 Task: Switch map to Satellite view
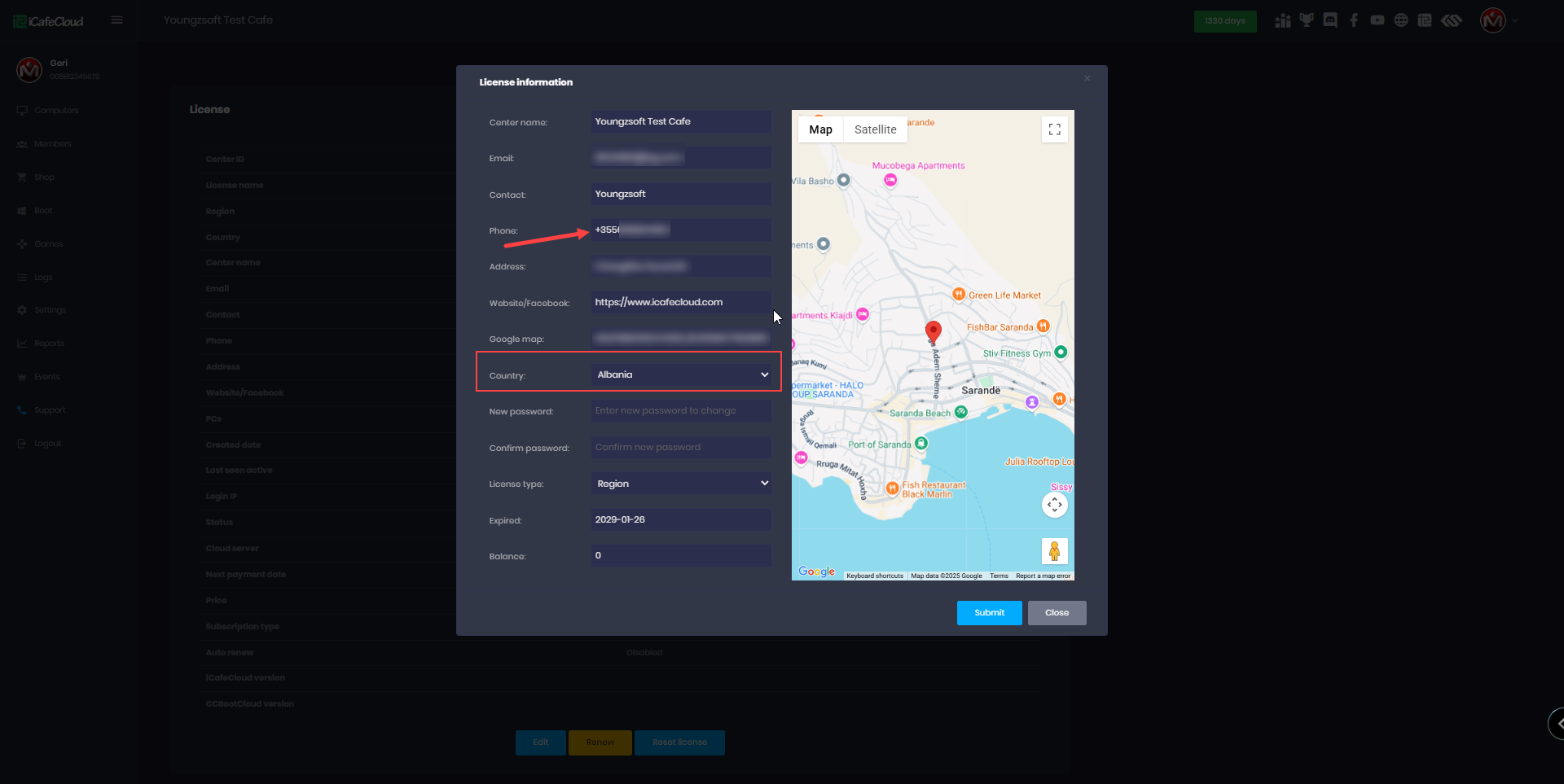[x=875, y=129]
